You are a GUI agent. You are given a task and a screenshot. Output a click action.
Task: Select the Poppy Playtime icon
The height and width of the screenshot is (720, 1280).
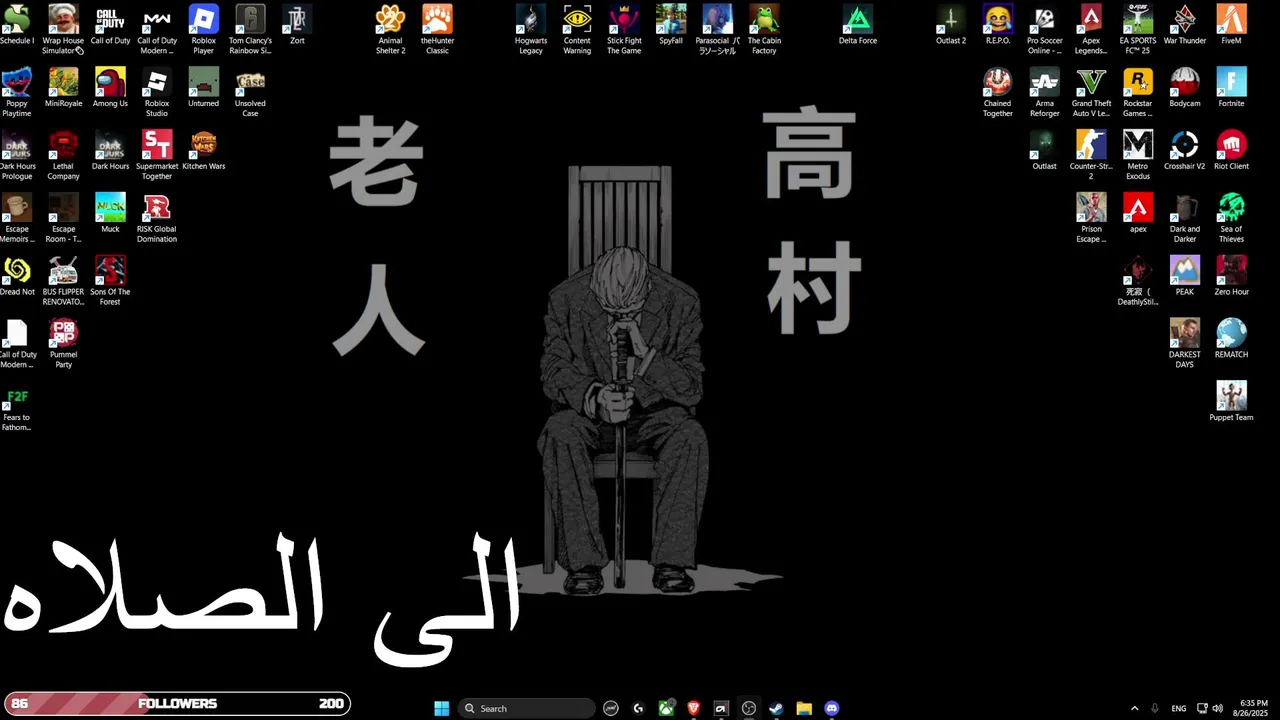tap(17, 92)
